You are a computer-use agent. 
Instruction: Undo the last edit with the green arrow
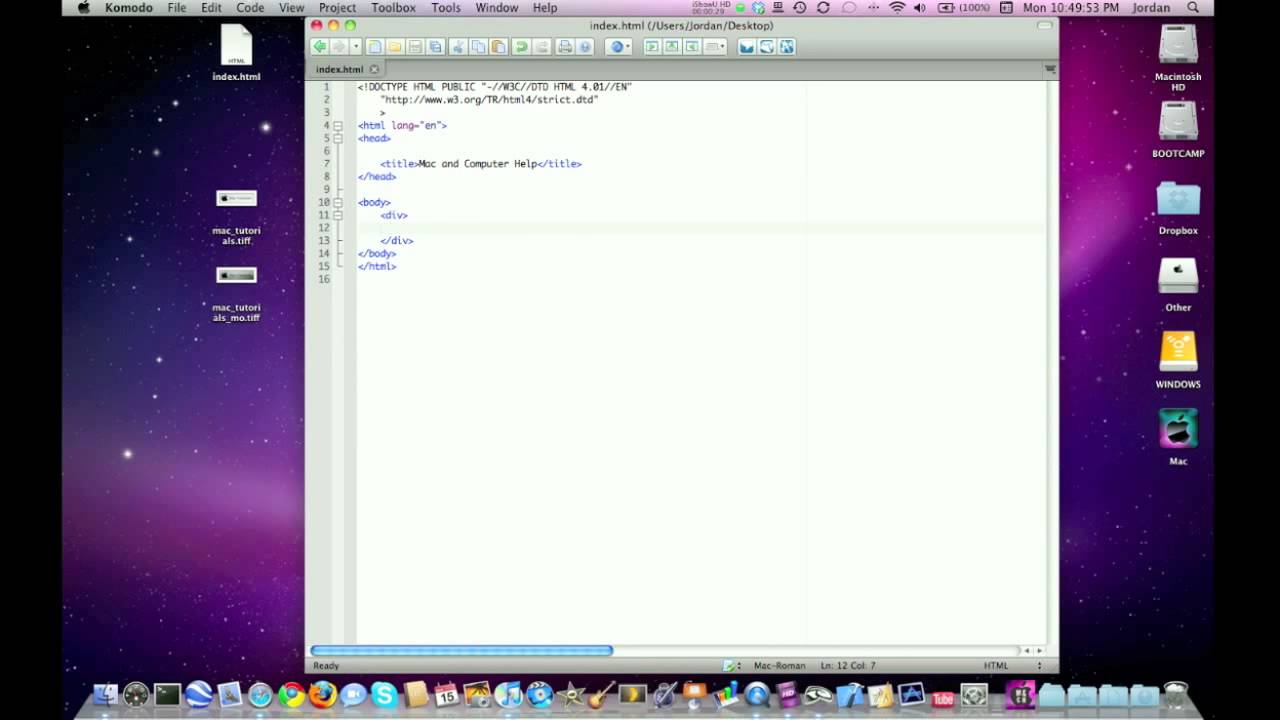[520, 46]
